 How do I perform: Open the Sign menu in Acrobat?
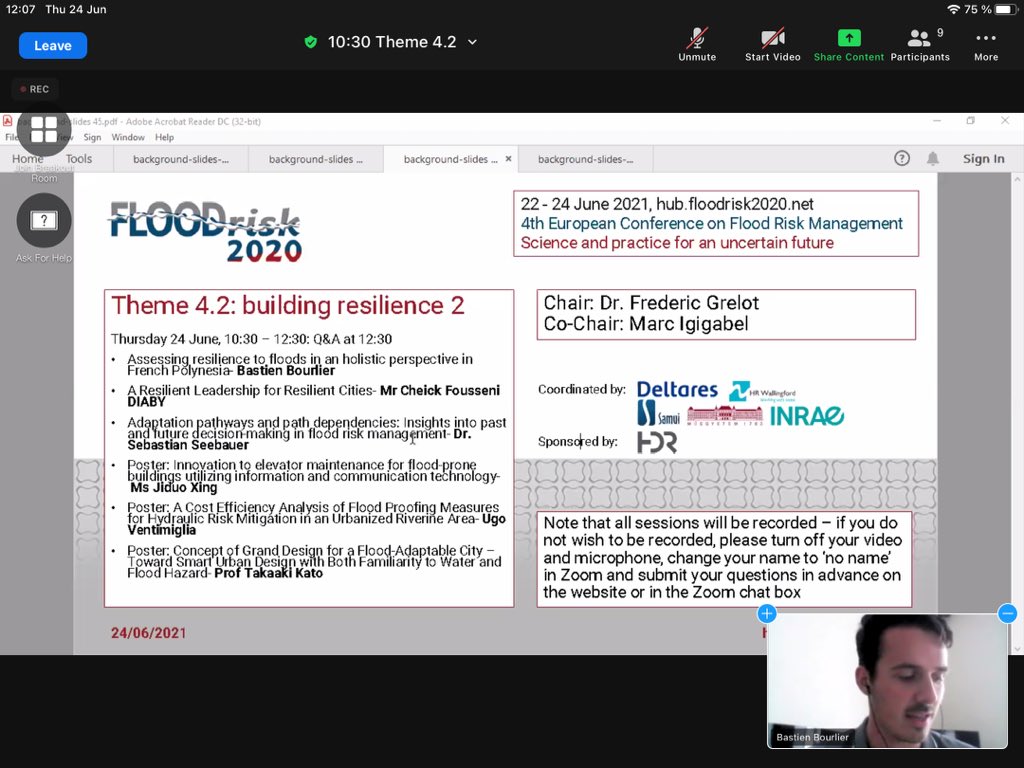[x=92, y=137]
